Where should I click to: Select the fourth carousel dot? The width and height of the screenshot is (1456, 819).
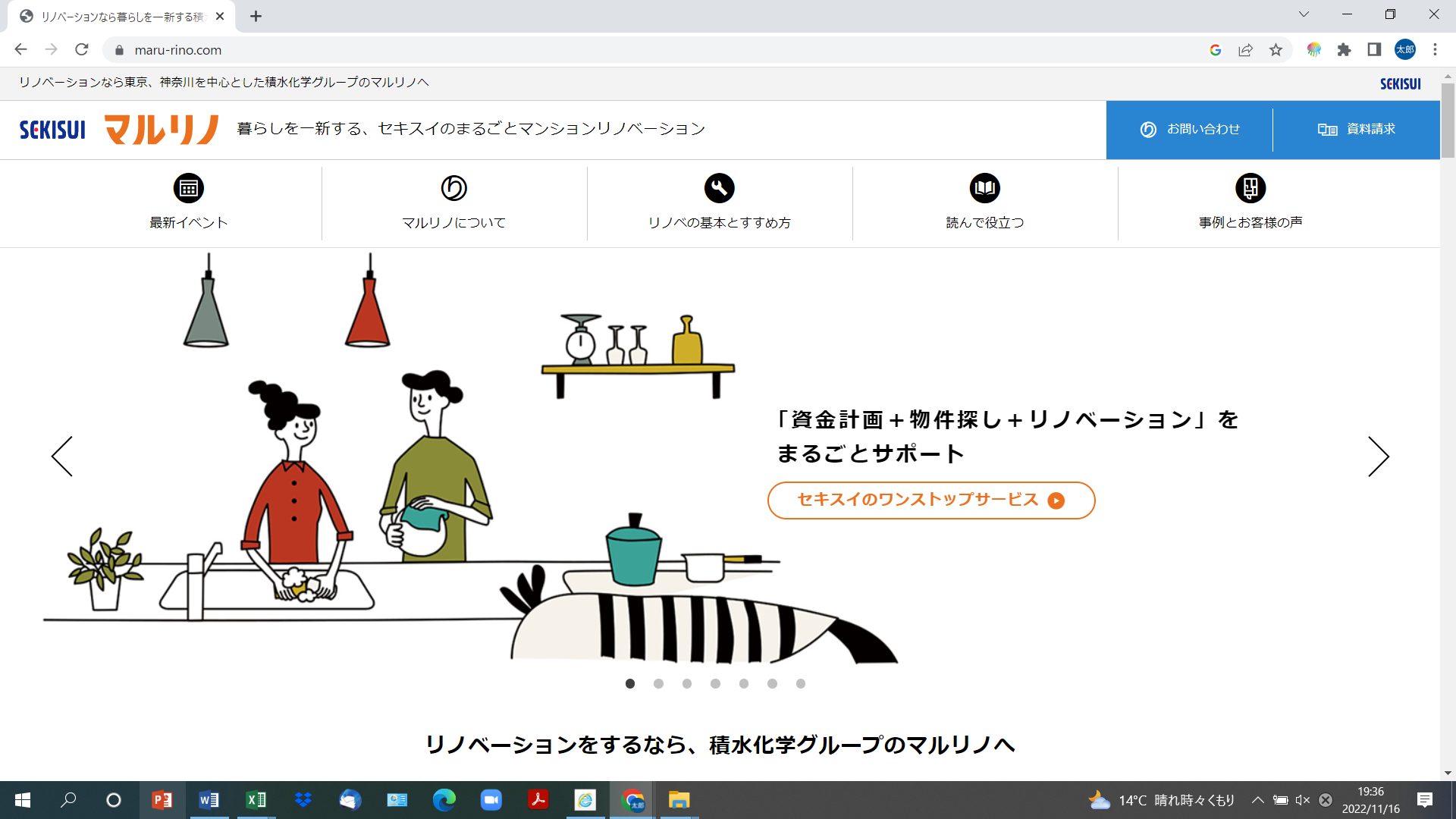(715, 684)
